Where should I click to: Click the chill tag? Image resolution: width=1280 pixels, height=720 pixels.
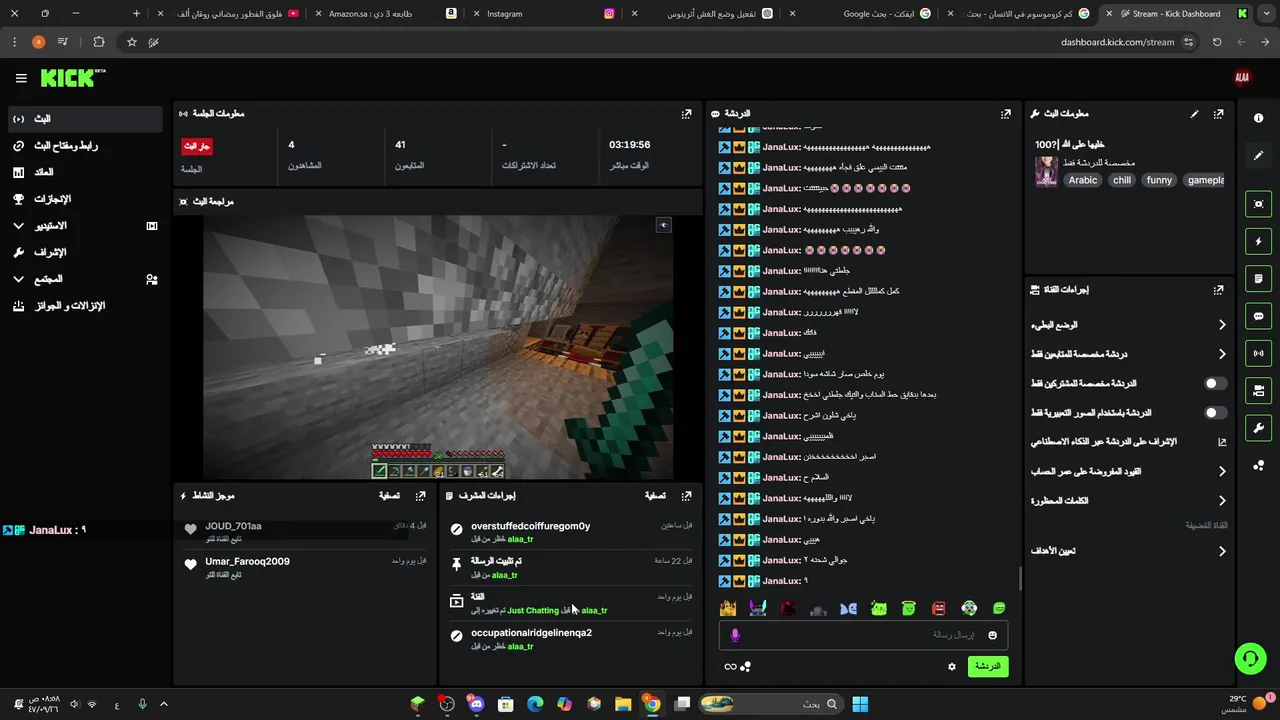coord(1122,180)
